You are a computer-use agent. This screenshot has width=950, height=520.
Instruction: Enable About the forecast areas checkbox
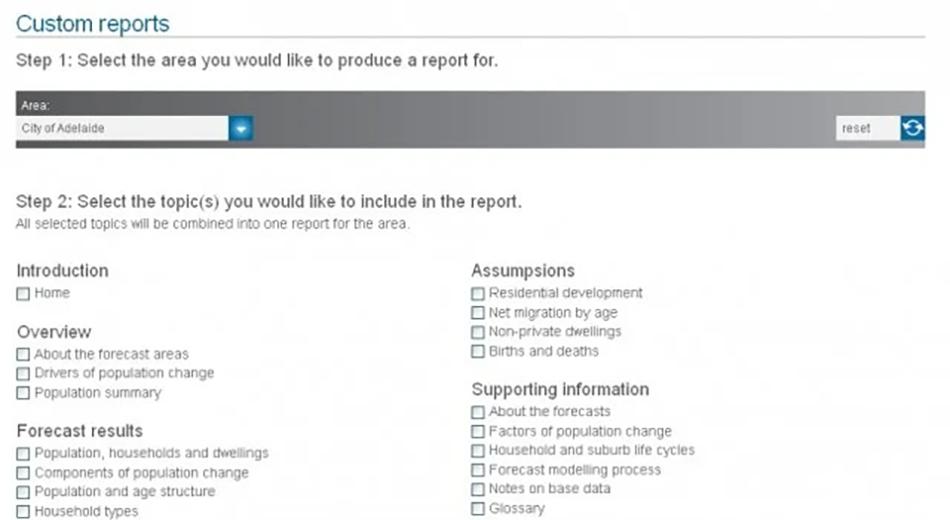click(x=23, y=355)
